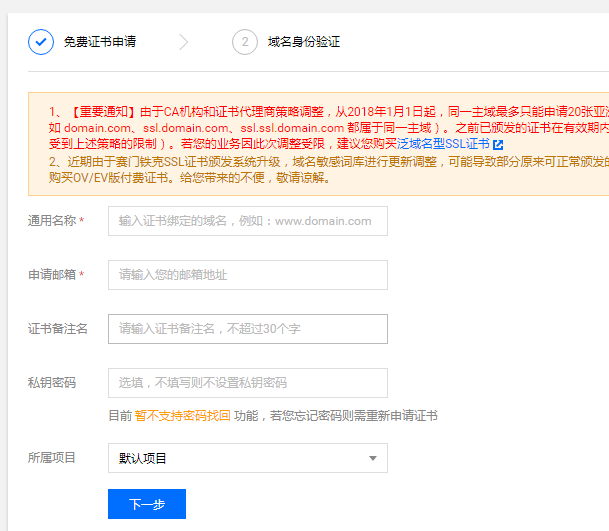Click the arrow chevron between the steps
Image resolution: width=609 pixels, height=531 pixels.
click(x=184, y=42)
